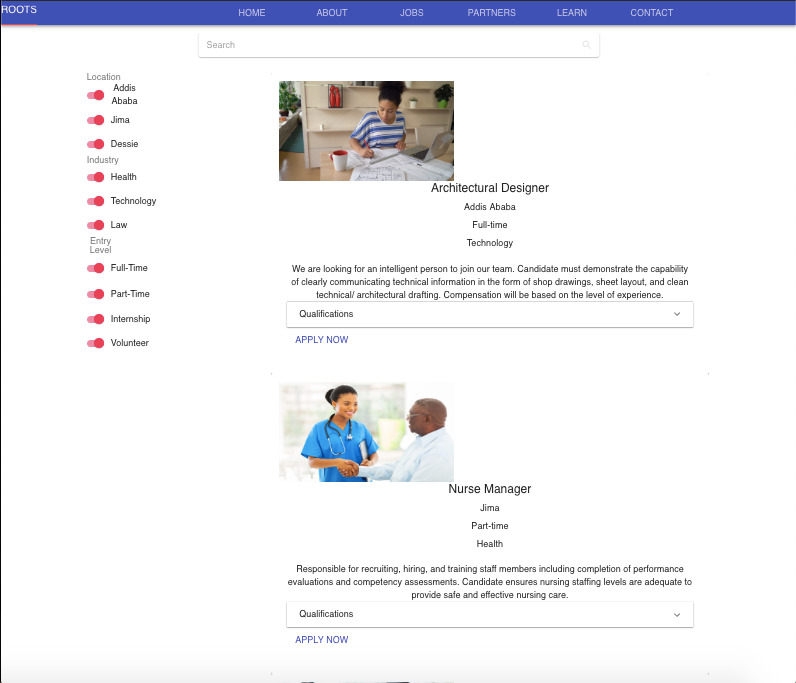Toggle the Jima location switch
Viewport: 796px width, 683px height.
tap(95, 120)
